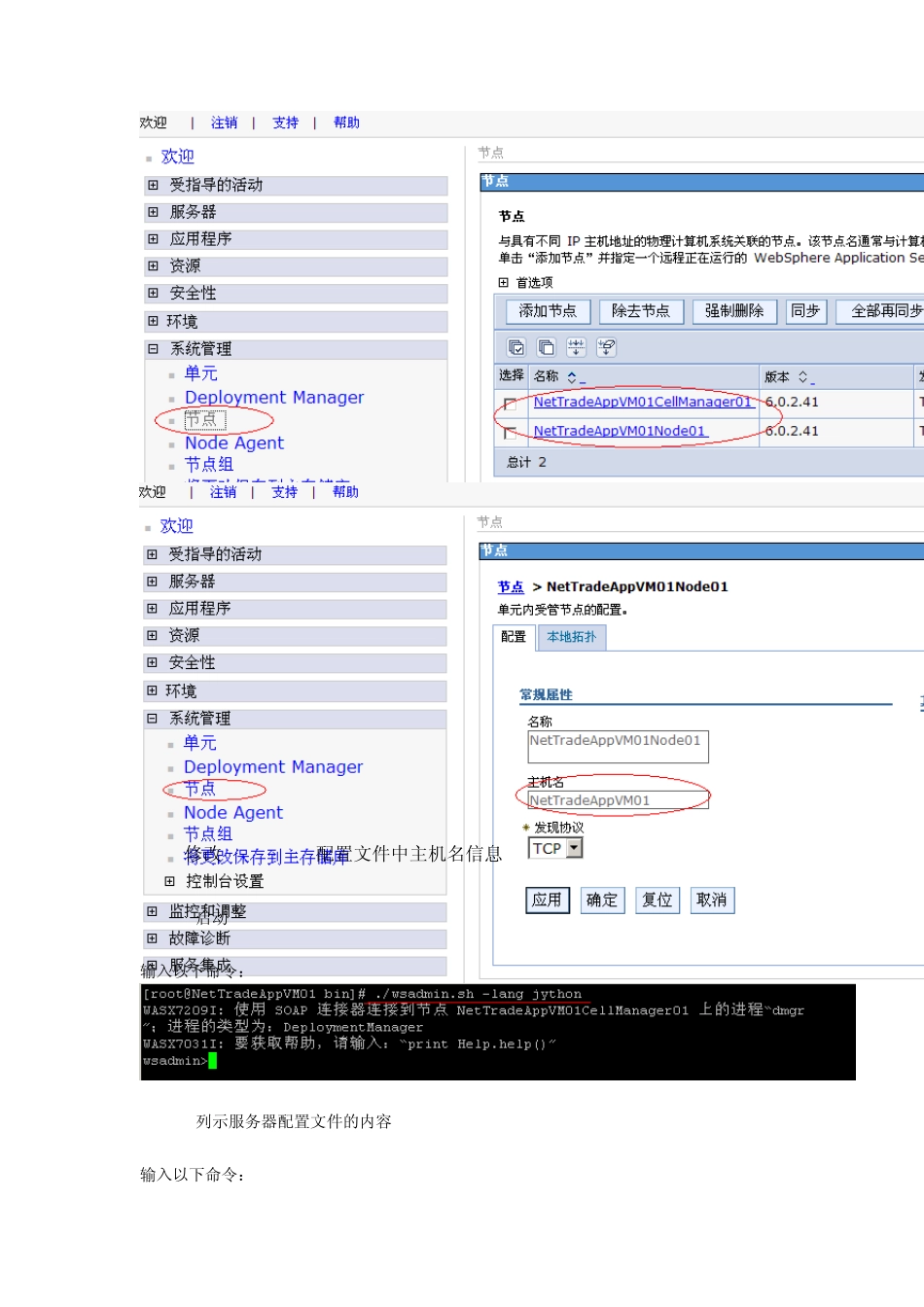Collapse 系统管理 in the lower console
The height and width of the screenshot is (1307, 924).
tap(152, 718)
